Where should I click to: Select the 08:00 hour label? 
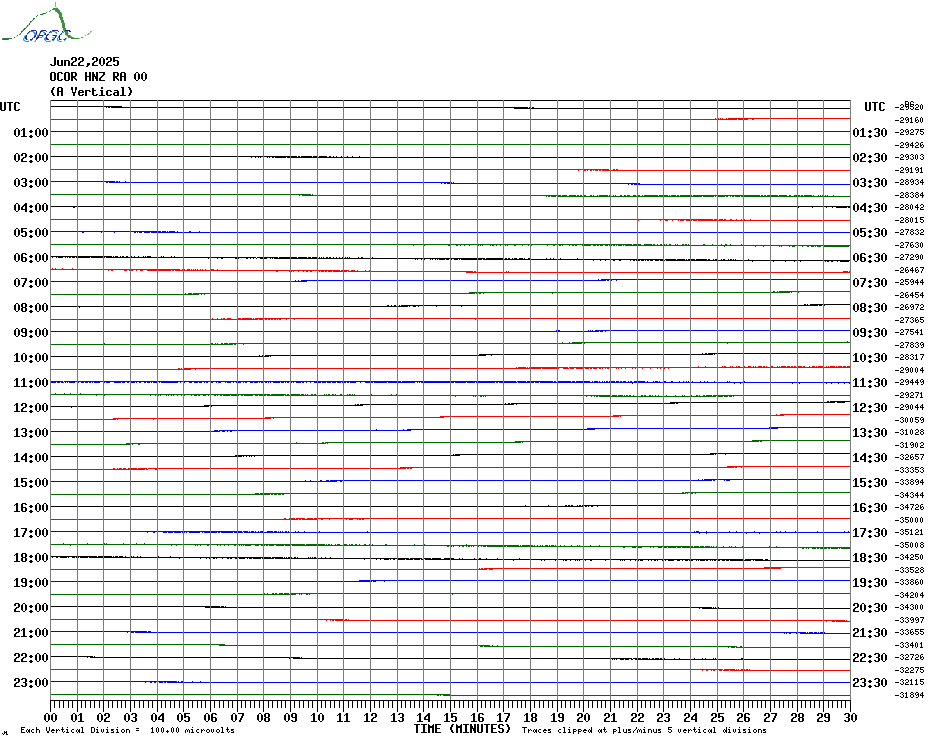click(x=31, y=307)
